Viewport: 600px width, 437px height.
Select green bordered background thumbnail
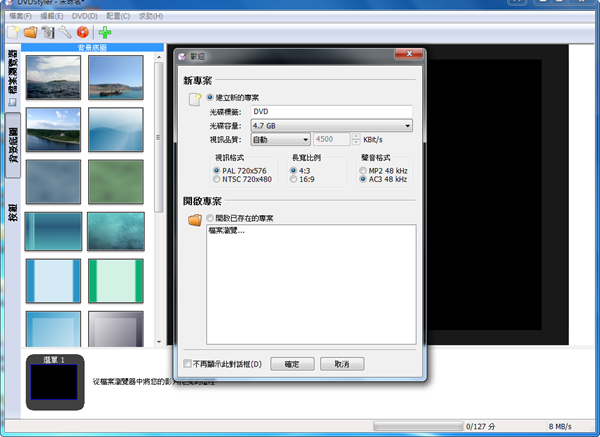click(116, 281)
